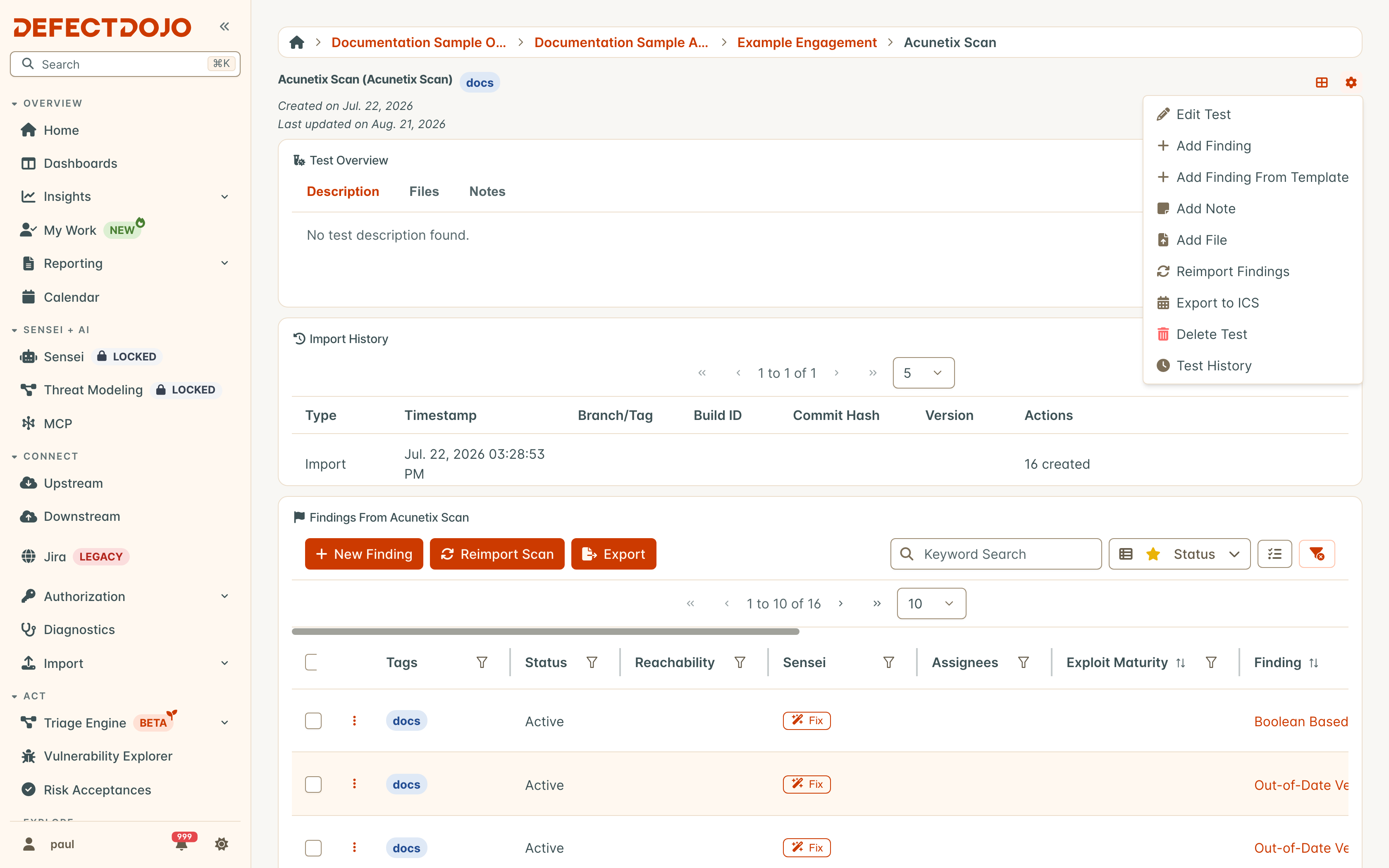Click the horizontal scrollbar above findings table
This screenshot has height=868, width=1389.
pyautogui.click(x=545, y=632)
